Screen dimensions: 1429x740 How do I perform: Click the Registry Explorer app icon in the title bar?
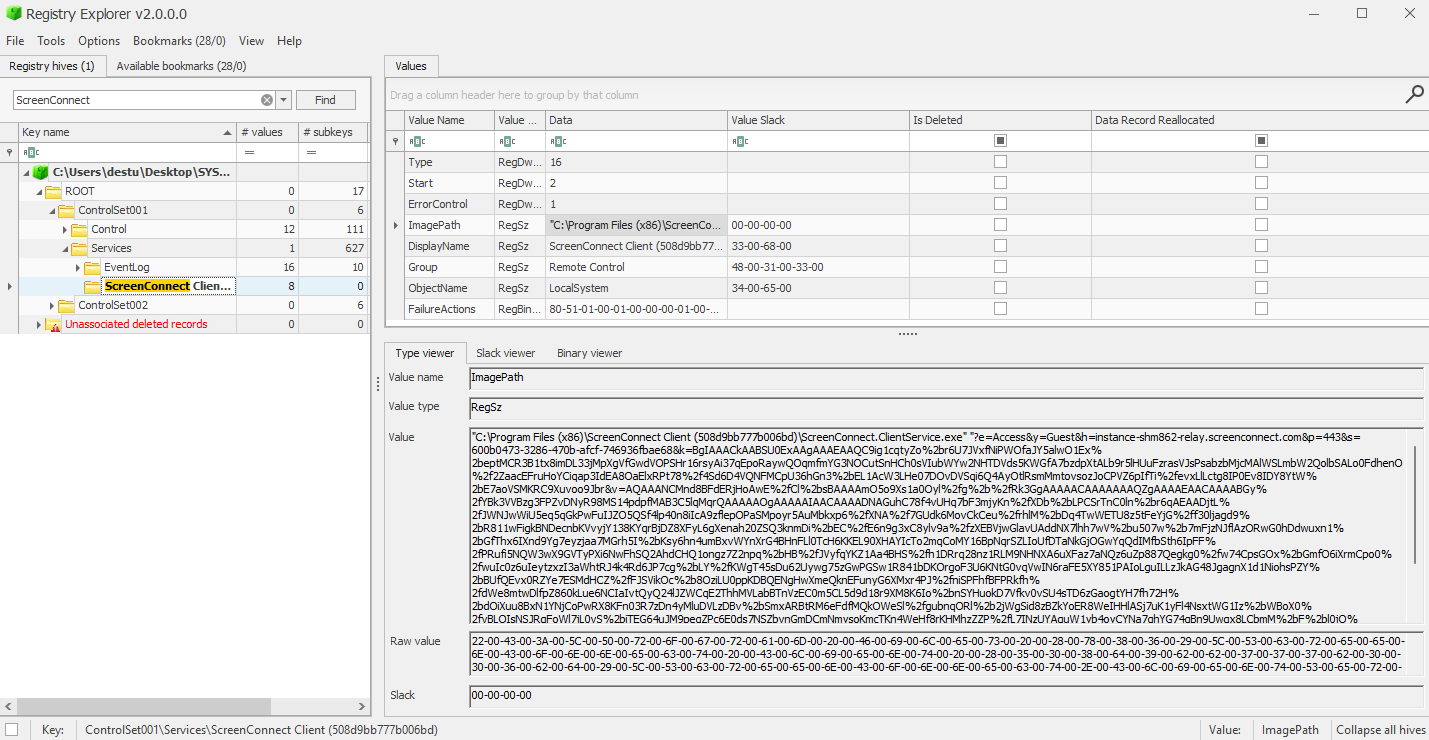14,14
